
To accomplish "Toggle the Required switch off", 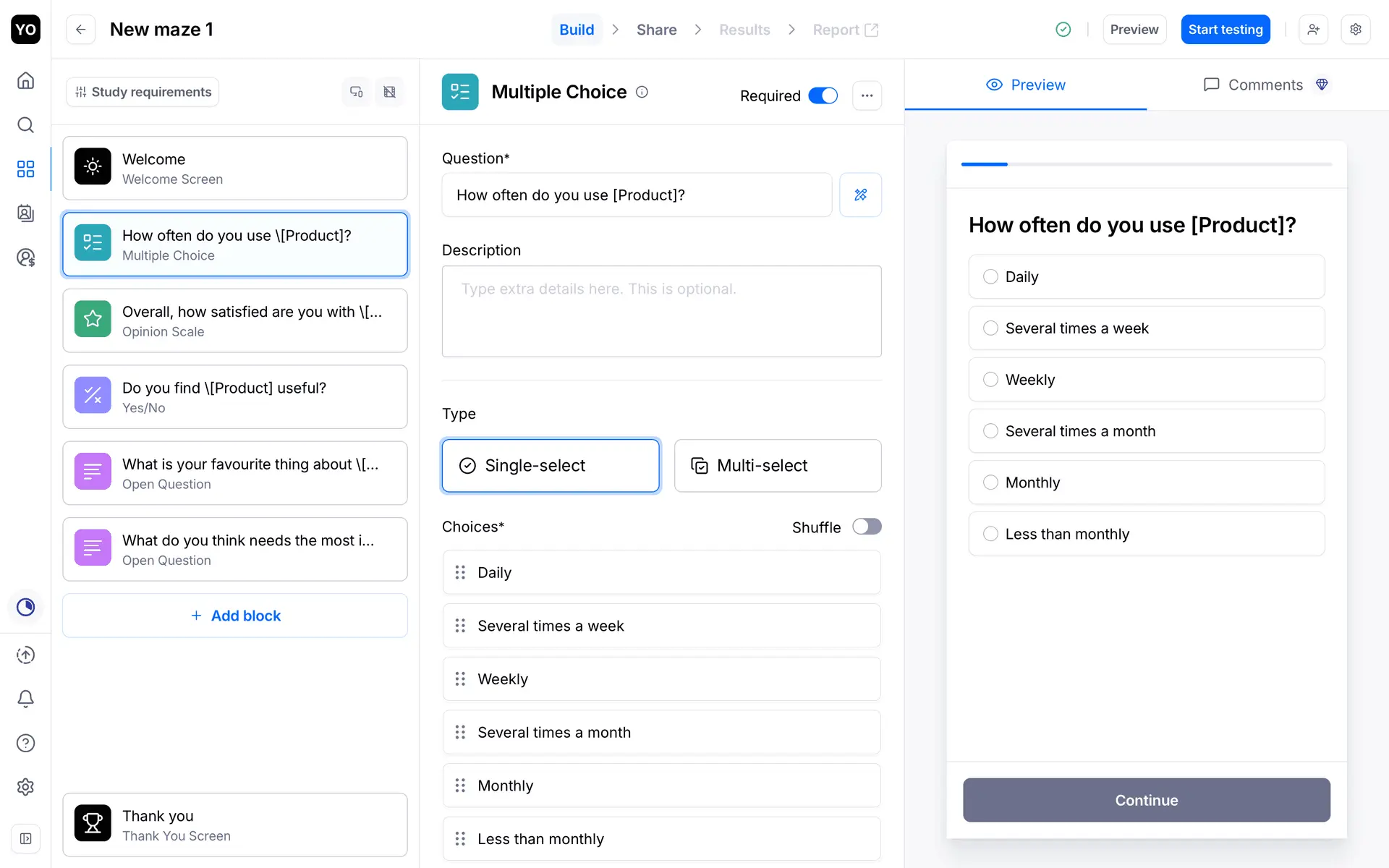I will click(x=823, y=95).
